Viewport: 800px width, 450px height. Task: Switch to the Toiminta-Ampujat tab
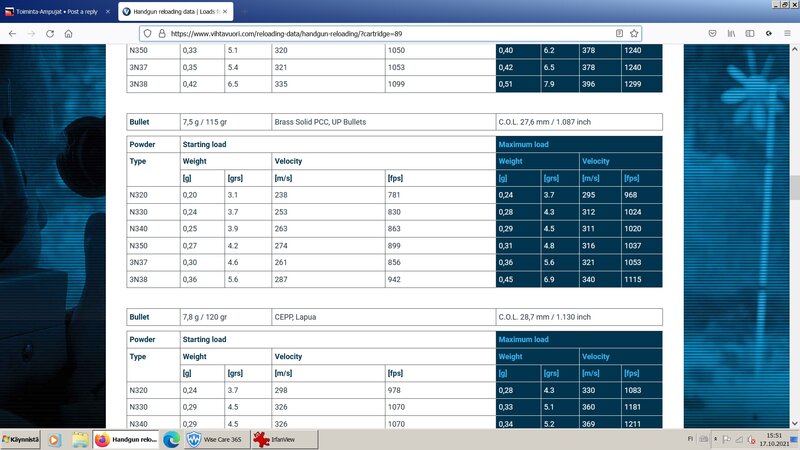tap(55, 10)
